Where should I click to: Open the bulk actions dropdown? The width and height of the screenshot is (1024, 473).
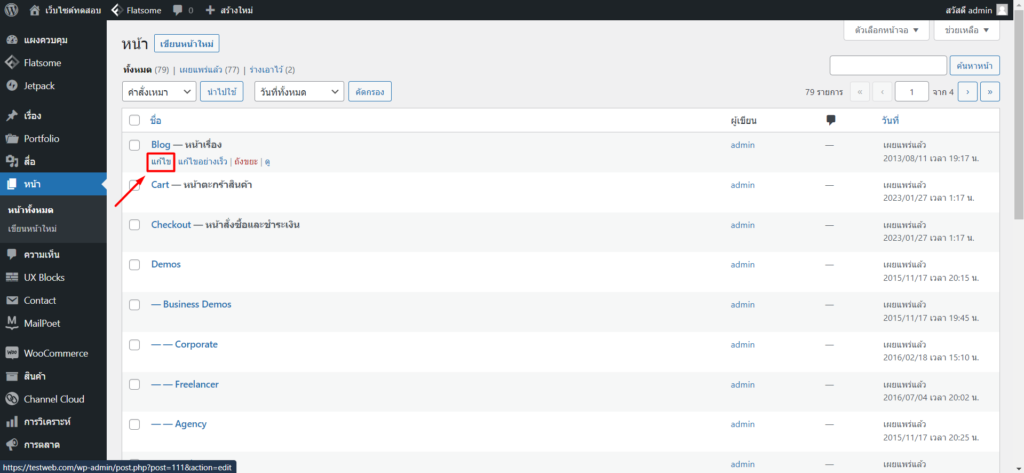(159, 92)
